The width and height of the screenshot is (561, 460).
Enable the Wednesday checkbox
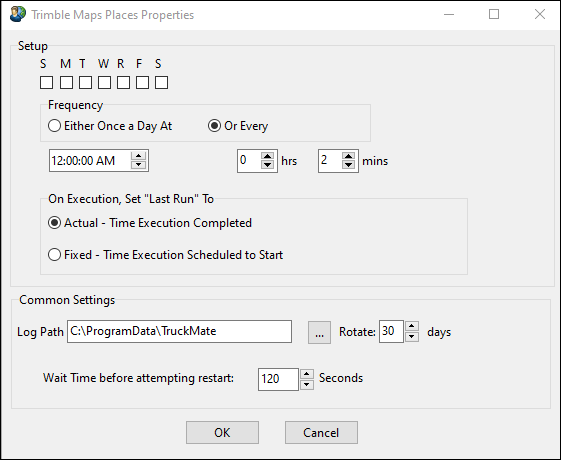104,82
